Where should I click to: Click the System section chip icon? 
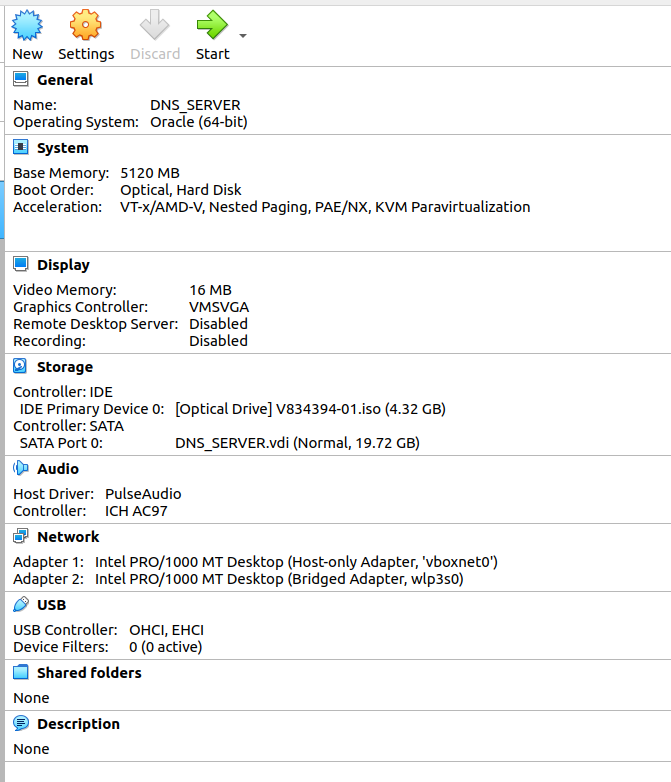(x=20, y=147)
